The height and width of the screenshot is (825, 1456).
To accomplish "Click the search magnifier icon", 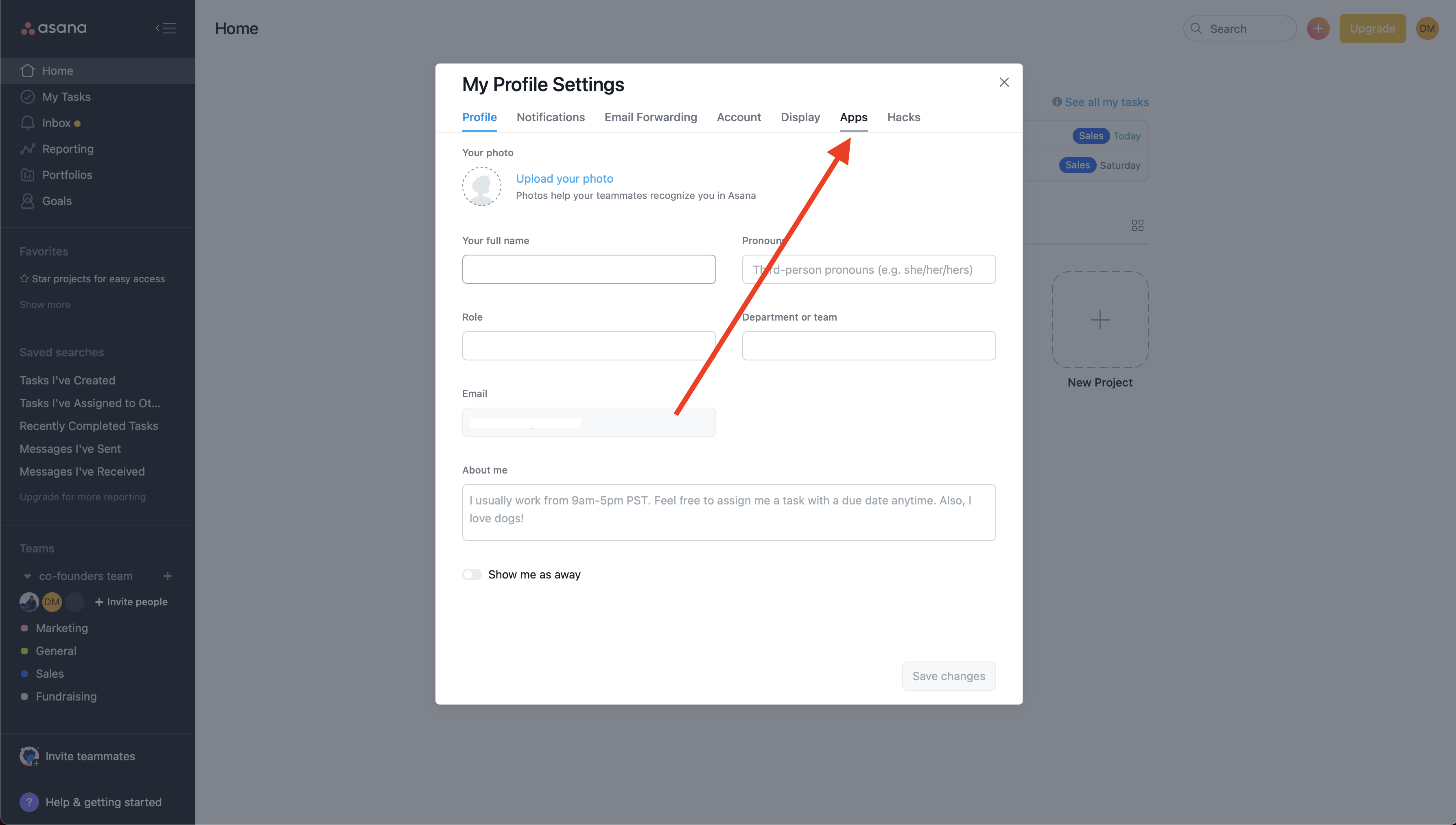I will 1196,28.
